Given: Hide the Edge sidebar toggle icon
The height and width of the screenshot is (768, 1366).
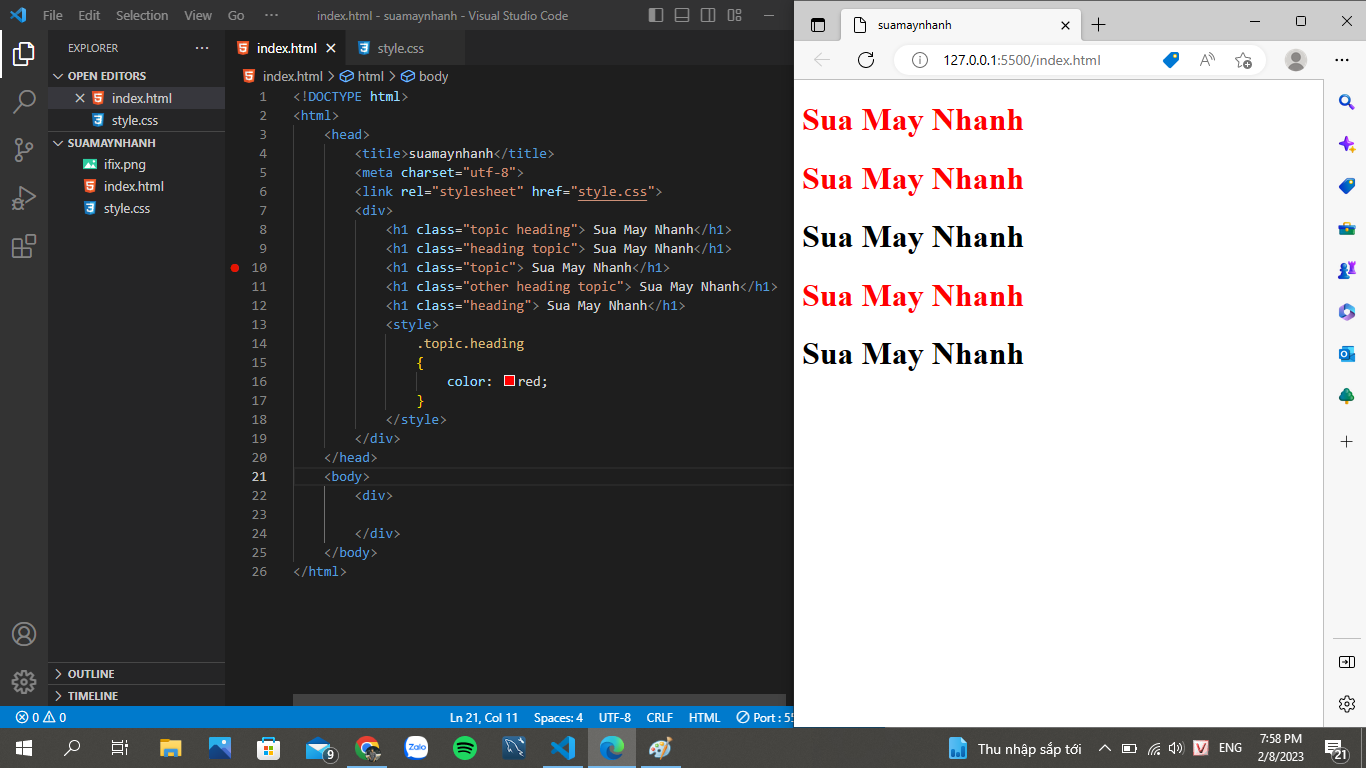Looking at the screenshot, I should (1347, 662).
